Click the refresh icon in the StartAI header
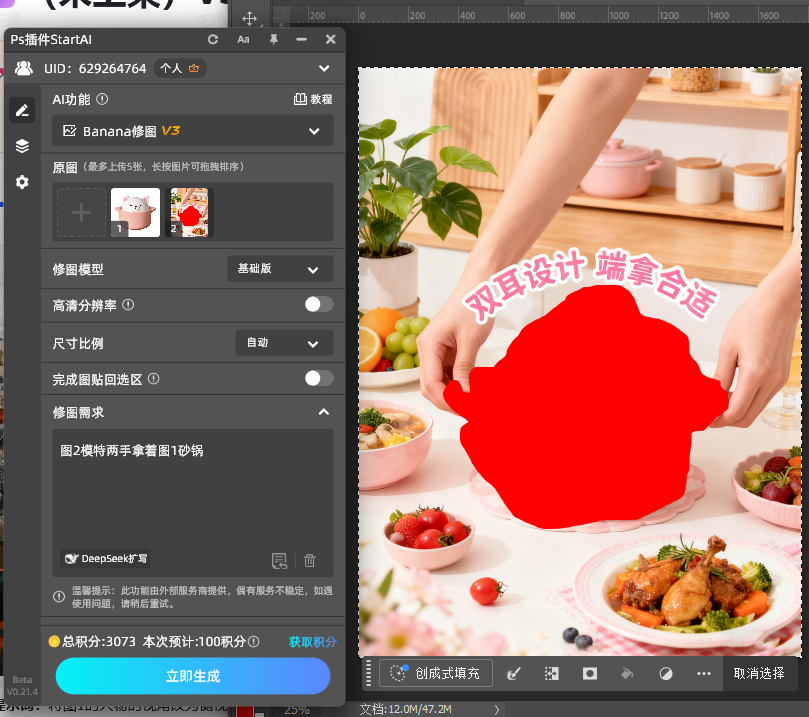809x717 pixels. 210,39
